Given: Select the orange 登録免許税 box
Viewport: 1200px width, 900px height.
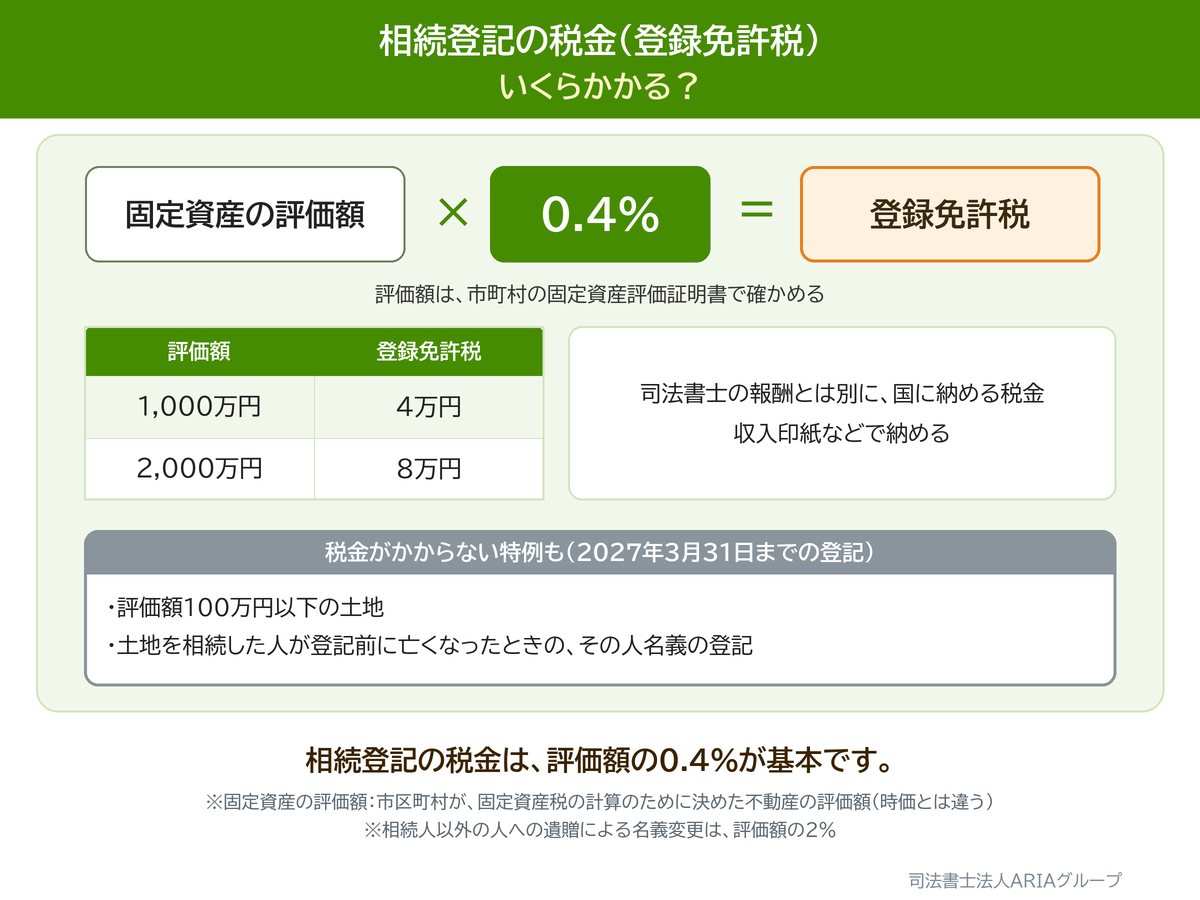Looking at the screenshot, I should [x=950, y=214].
